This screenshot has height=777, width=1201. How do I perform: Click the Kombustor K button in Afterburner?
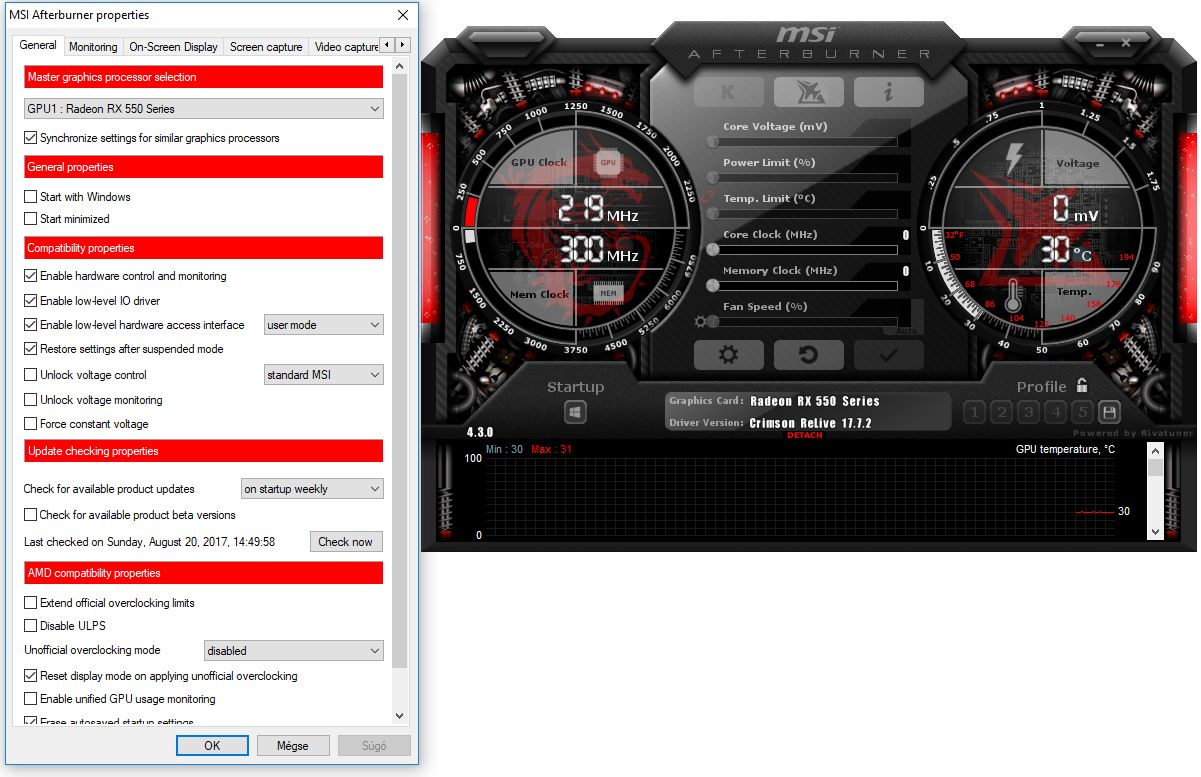coord(729,91)
